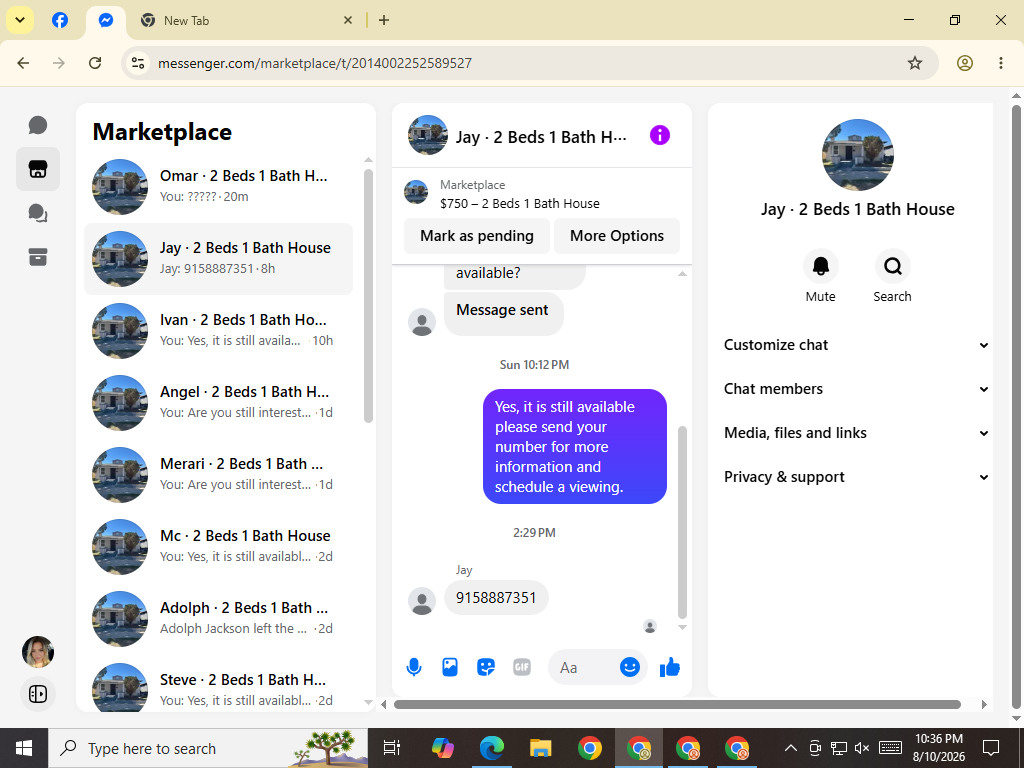
Task: Open Chrome three-dot menu
Action: point(1000,63)
